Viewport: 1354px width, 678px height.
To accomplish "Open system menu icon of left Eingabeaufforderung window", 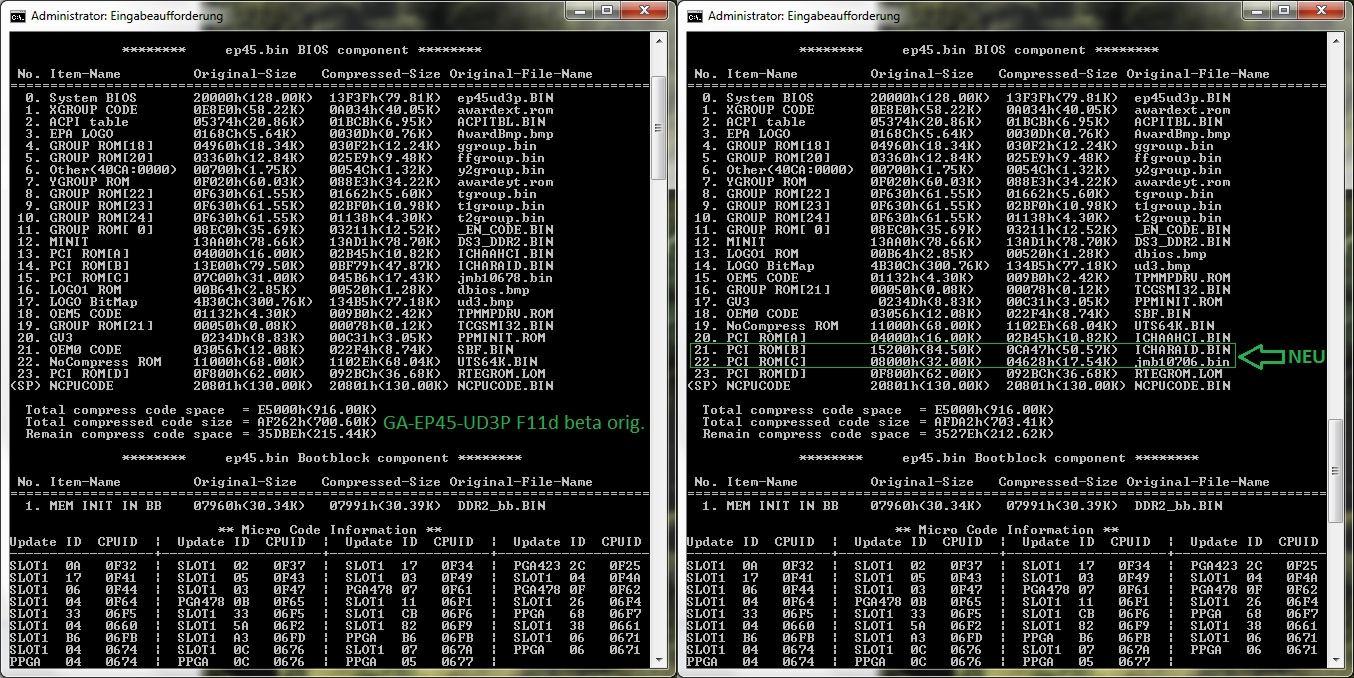I will click(x=16, y=15).
